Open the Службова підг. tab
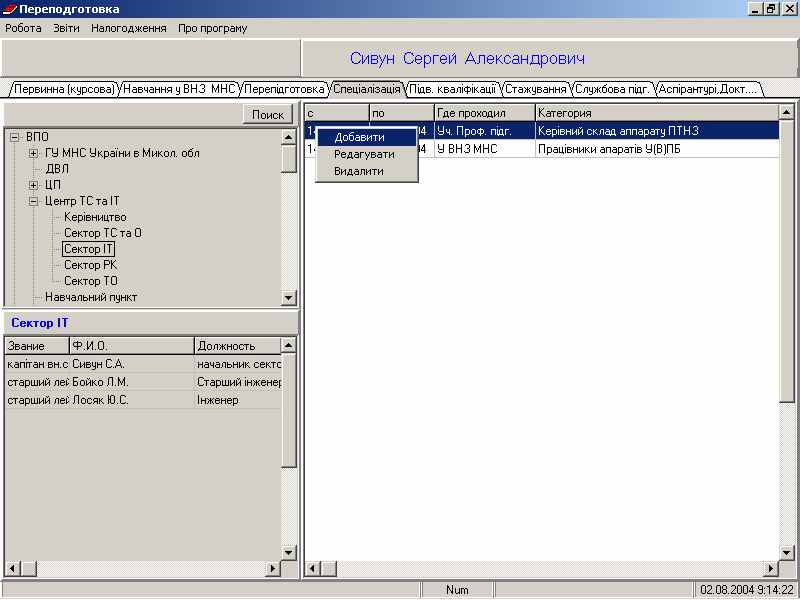Screen dimensions: 800x600 (612, 89)
